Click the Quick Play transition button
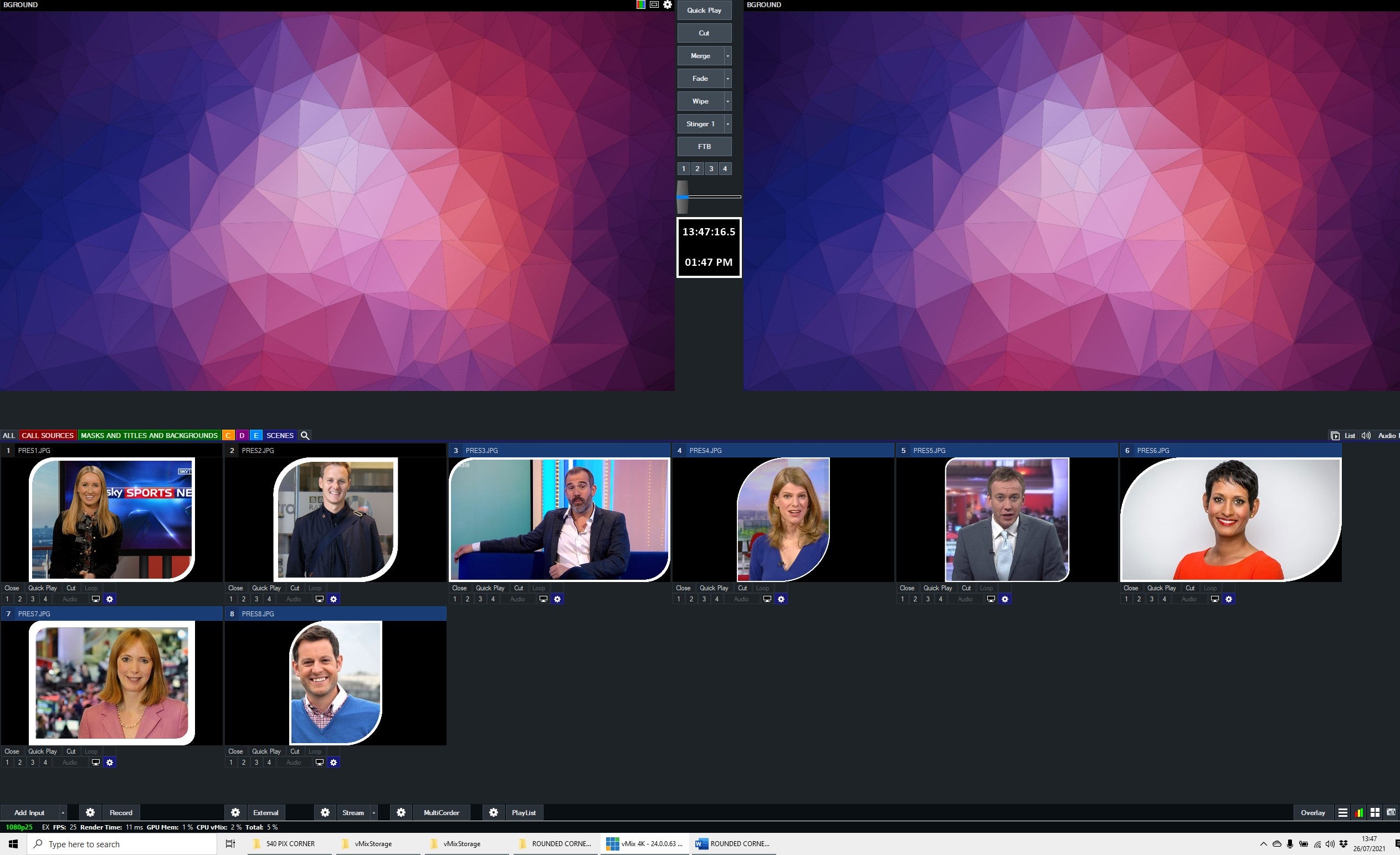 tap(704, 9)
